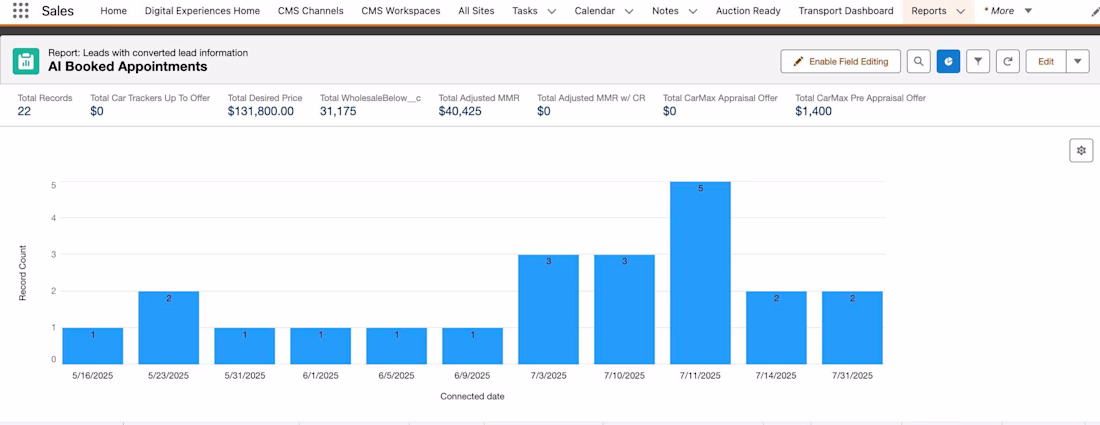Image resolution: width=1100 pixels, height=425 pixels.
Task: Refresh the report data
Action: (1008, 62)
